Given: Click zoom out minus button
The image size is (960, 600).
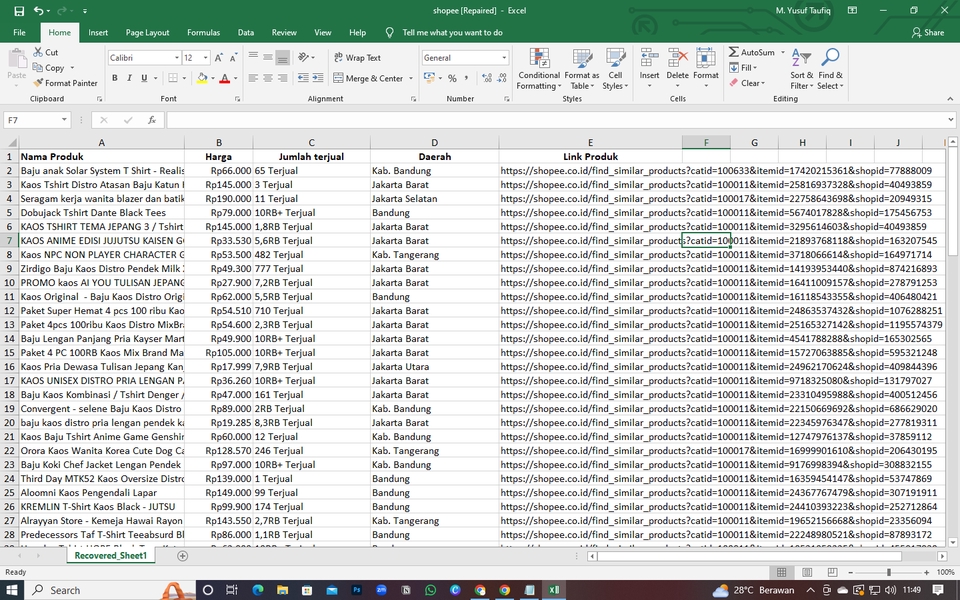Looking at the screenshot, I should pos(850,572).
